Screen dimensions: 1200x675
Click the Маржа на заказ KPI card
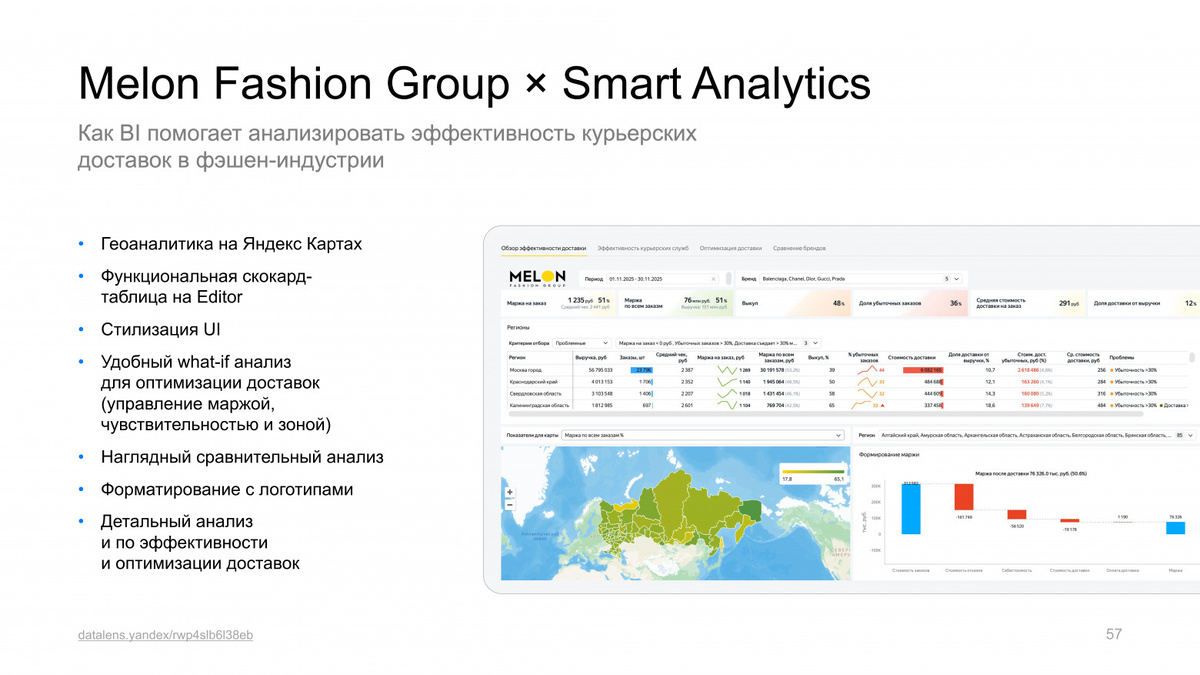point(558,301)
